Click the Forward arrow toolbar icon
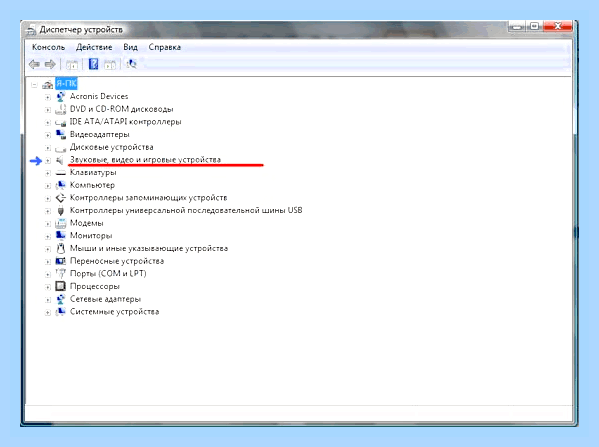The width and height of the screenshot is (599, 447). [50, 64]
